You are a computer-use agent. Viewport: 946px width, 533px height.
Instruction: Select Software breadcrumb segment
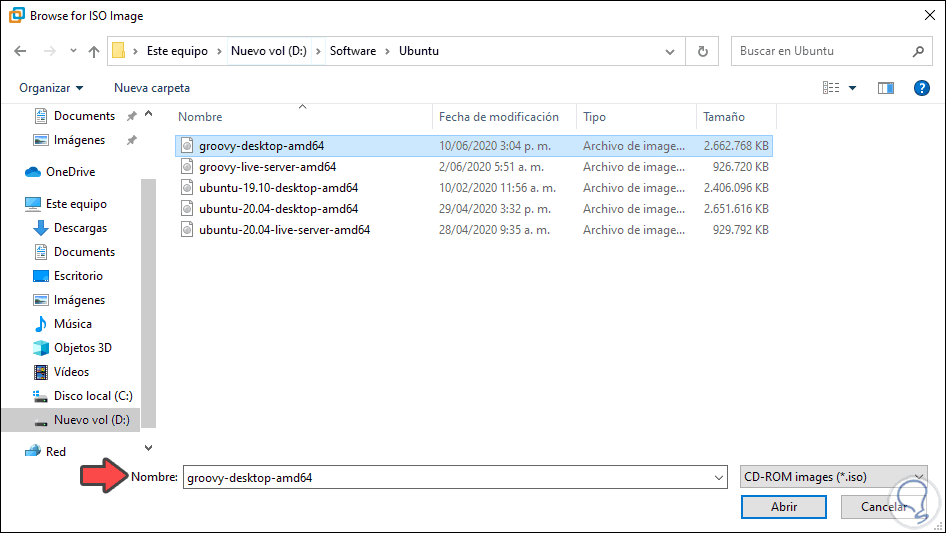353,51
